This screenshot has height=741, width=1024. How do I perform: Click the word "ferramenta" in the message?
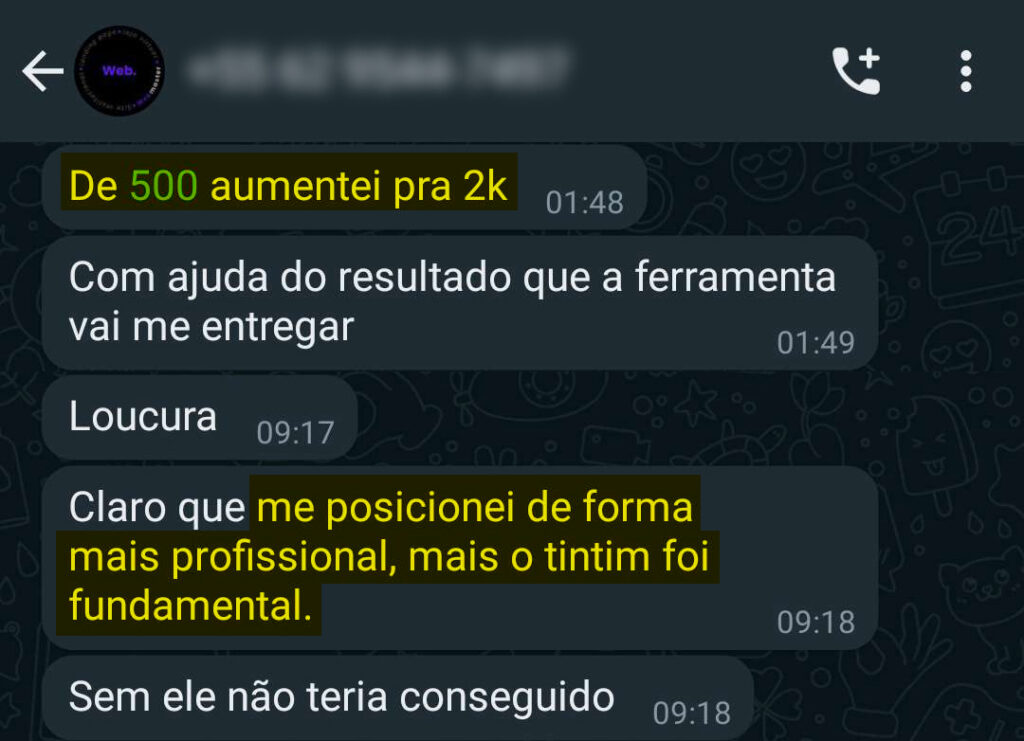735,277
